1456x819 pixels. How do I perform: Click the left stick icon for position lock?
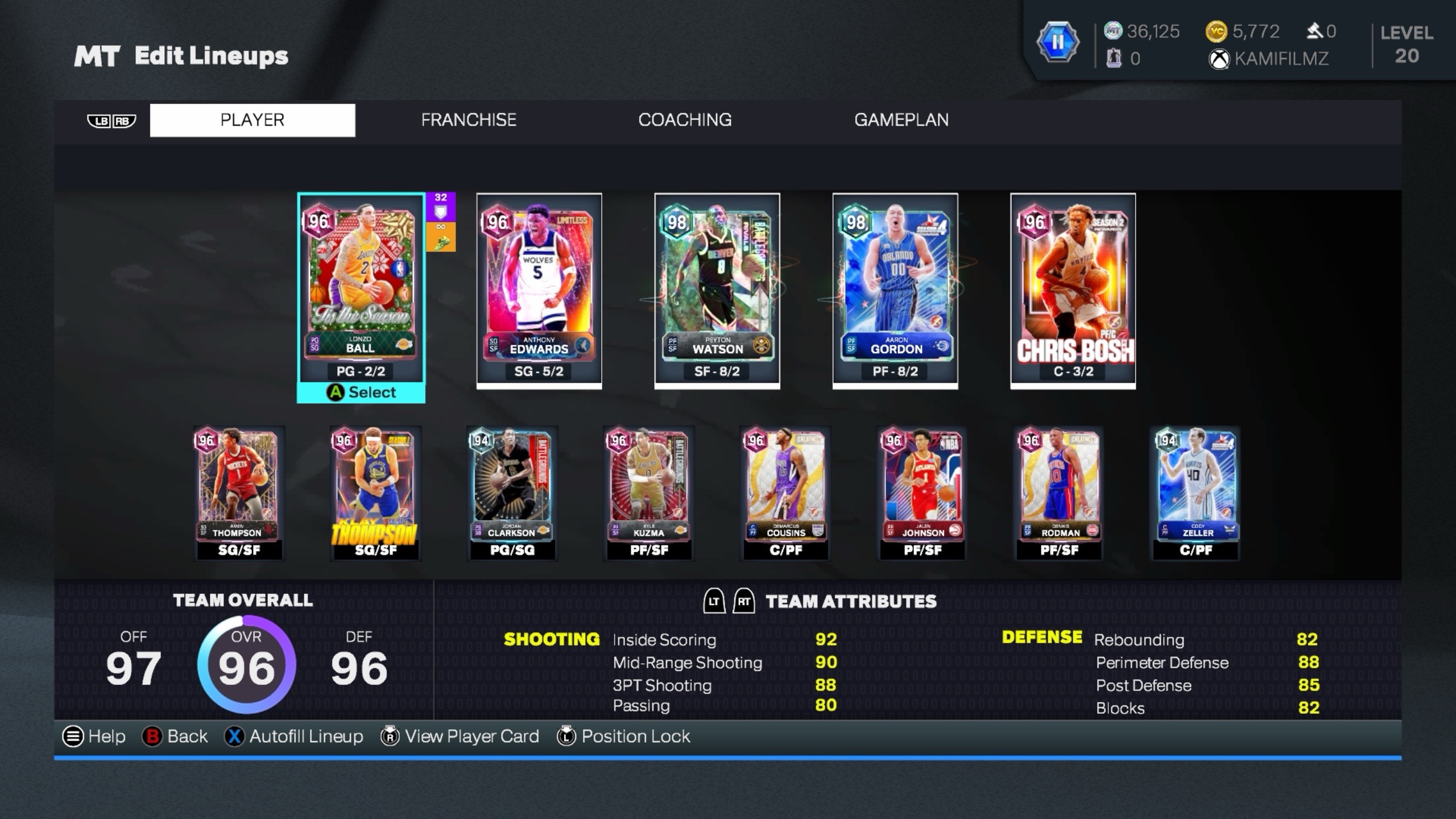tap(566, 736)
